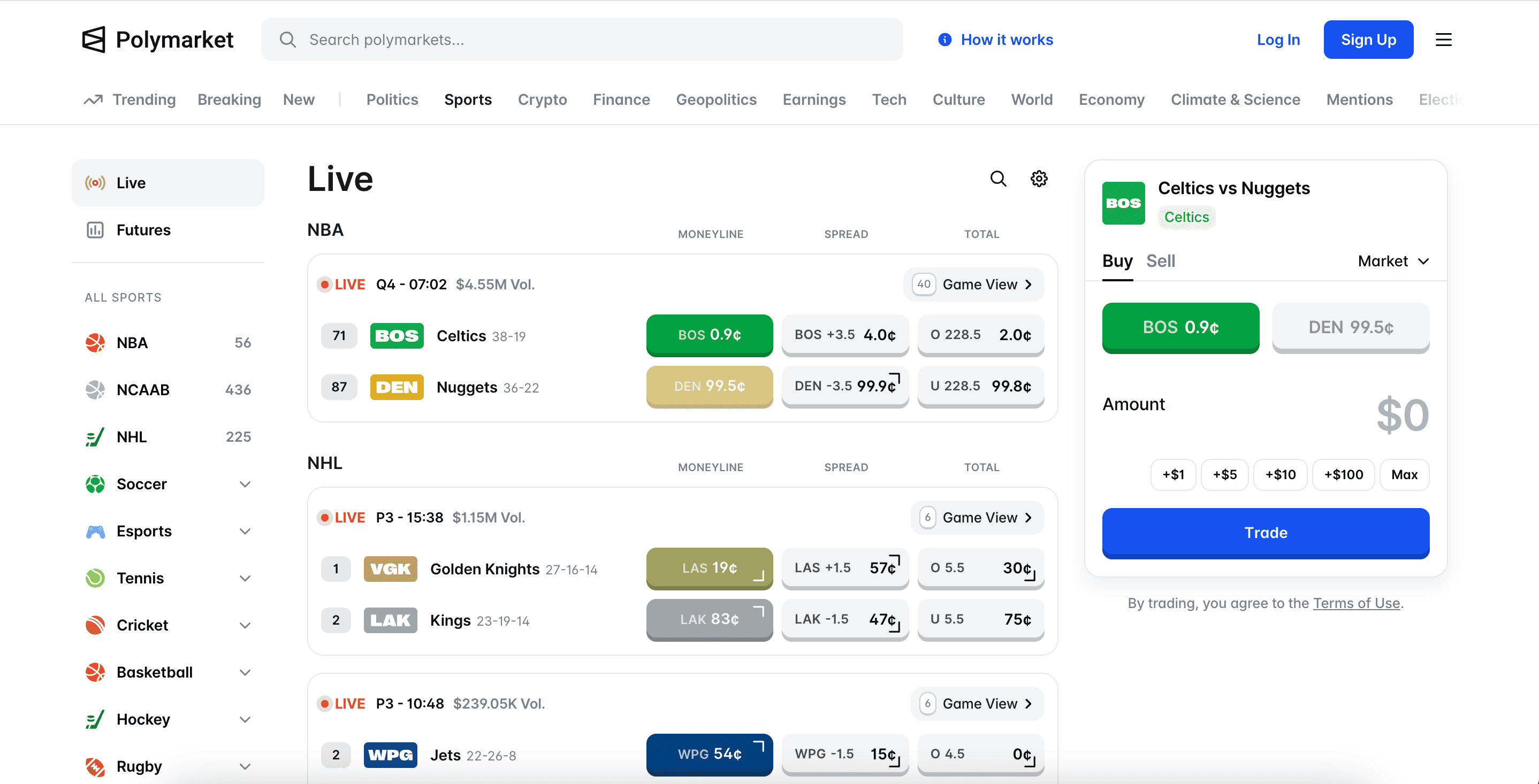Image resolution: width=1539 pixels, height=784 pixels.
Task: Open the hamburger menu icon
Action: [x=1443, y=40]
